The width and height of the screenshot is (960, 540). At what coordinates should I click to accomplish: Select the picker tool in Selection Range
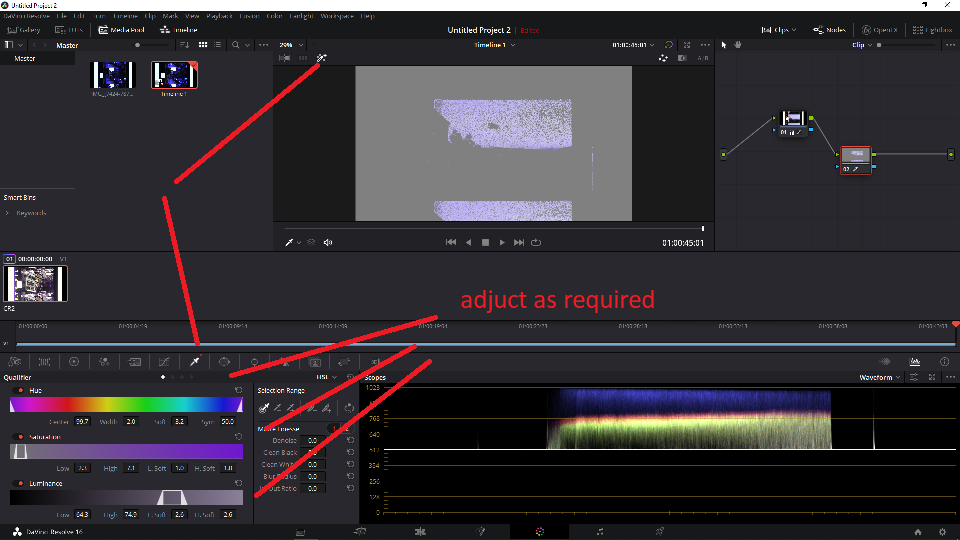pyautogui.click(x=264, y=408)
